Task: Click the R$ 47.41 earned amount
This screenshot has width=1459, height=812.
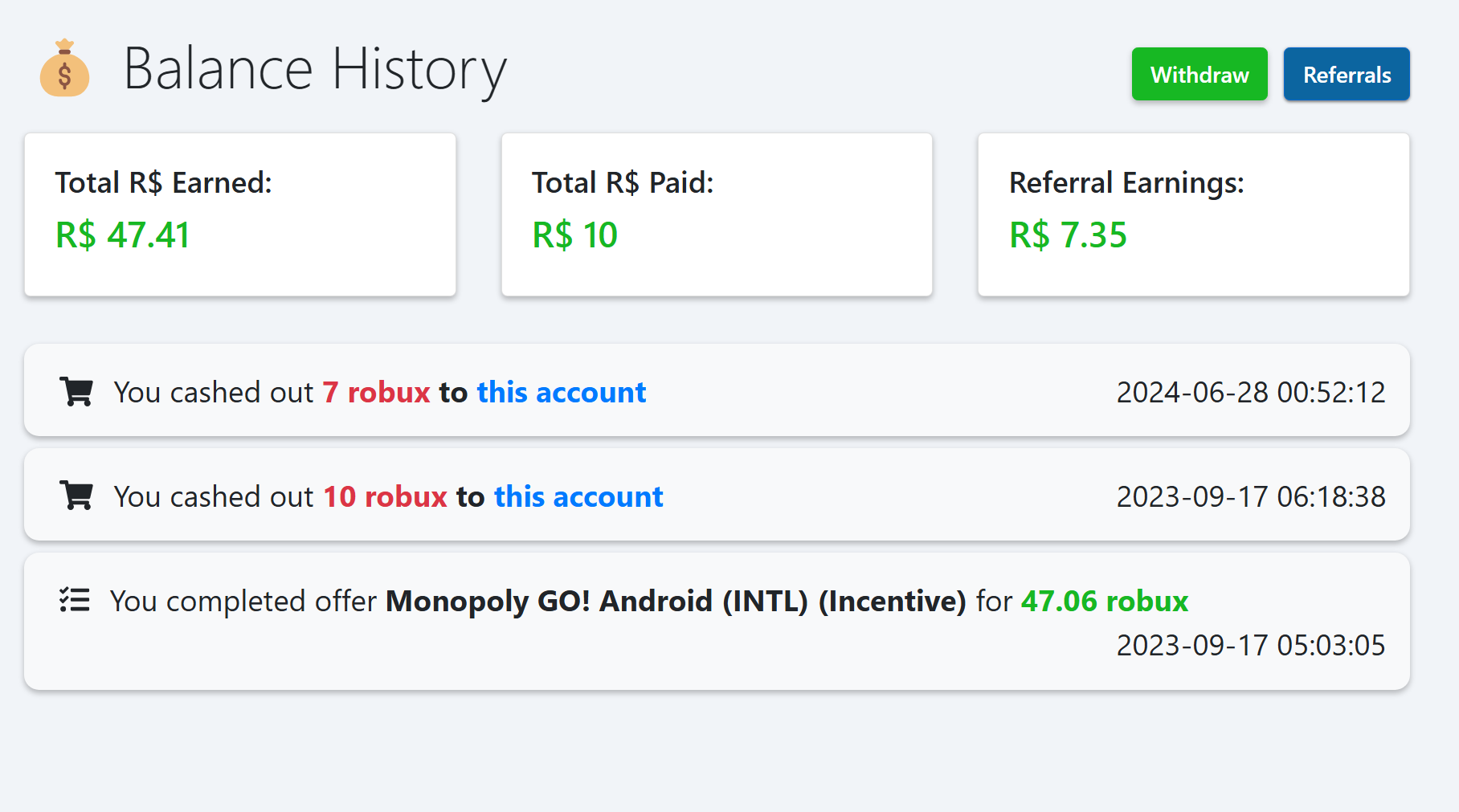Action: 123,235
